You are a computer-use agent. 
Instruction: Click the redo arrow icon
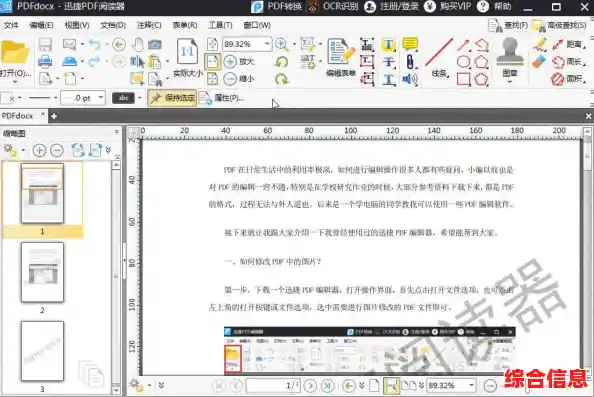click(95, 61)
